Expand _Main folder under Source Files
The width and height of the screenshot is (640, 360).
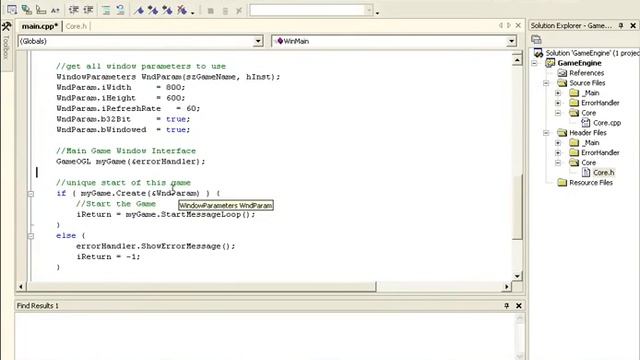(x=558, y=93)
